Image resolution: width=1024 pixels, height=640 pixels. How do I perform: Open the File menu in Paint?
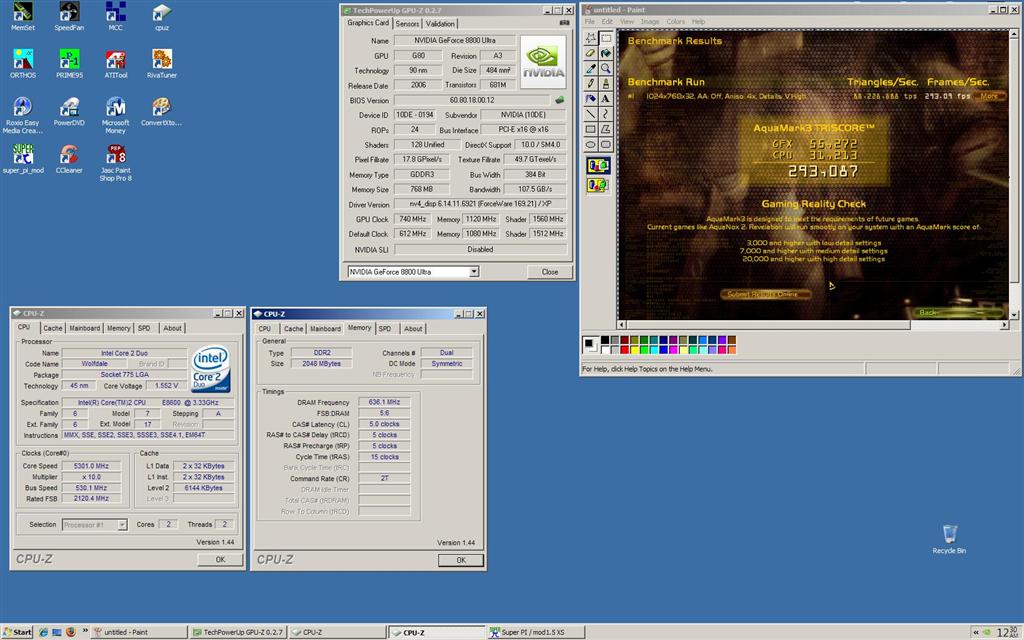(590, 22)
